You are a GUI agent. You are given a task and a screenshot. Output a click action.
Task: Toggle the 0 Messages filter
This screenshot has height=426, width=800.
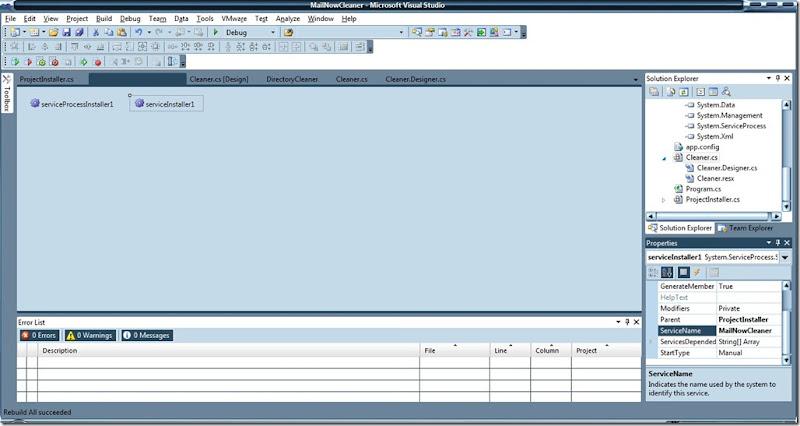(147, 336)
